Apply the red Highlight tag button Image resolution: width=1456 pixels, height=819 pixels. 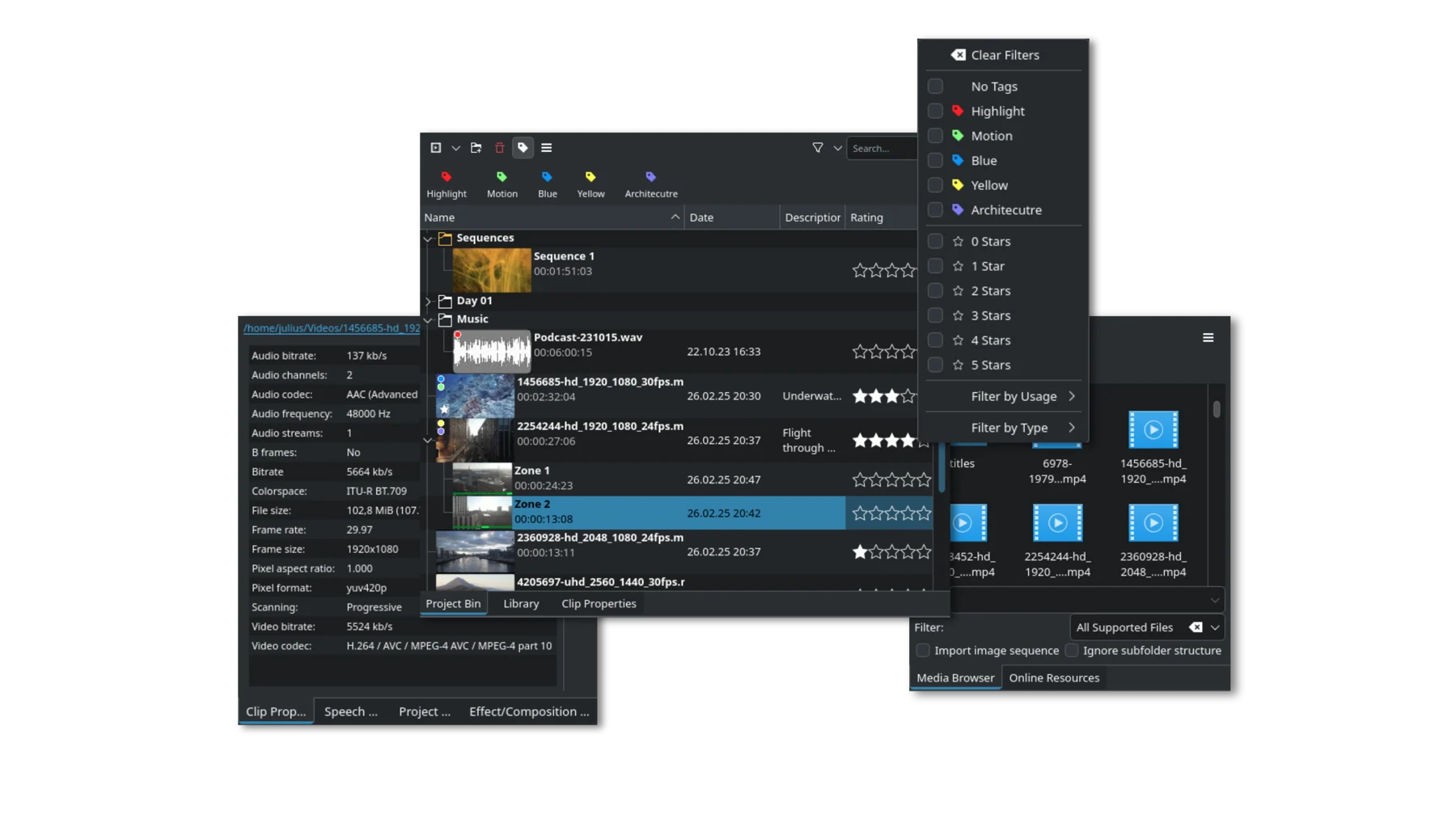(447, 184)
